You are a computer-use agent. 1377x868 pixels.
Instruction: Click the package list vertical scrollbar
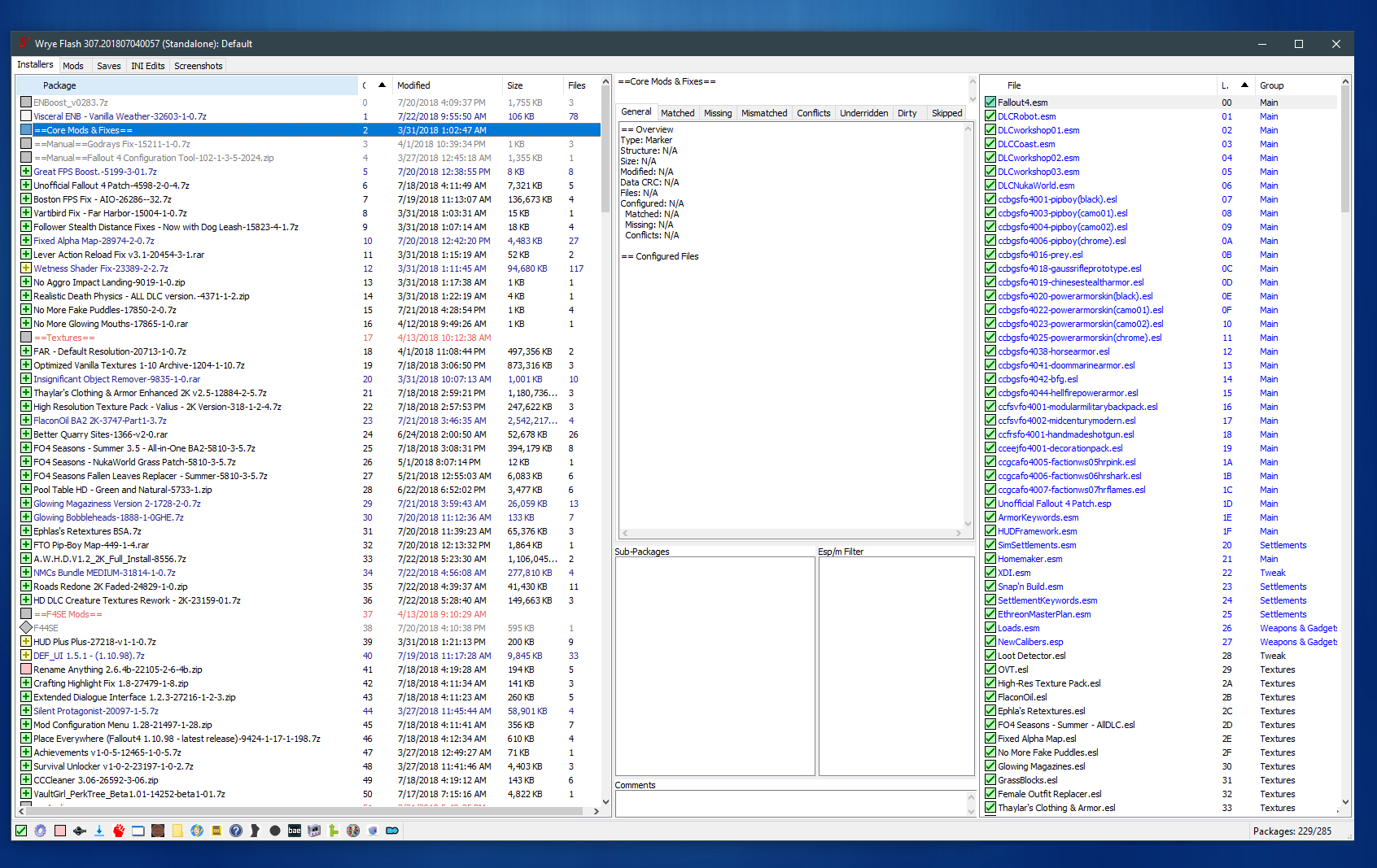tap(605, 151)
